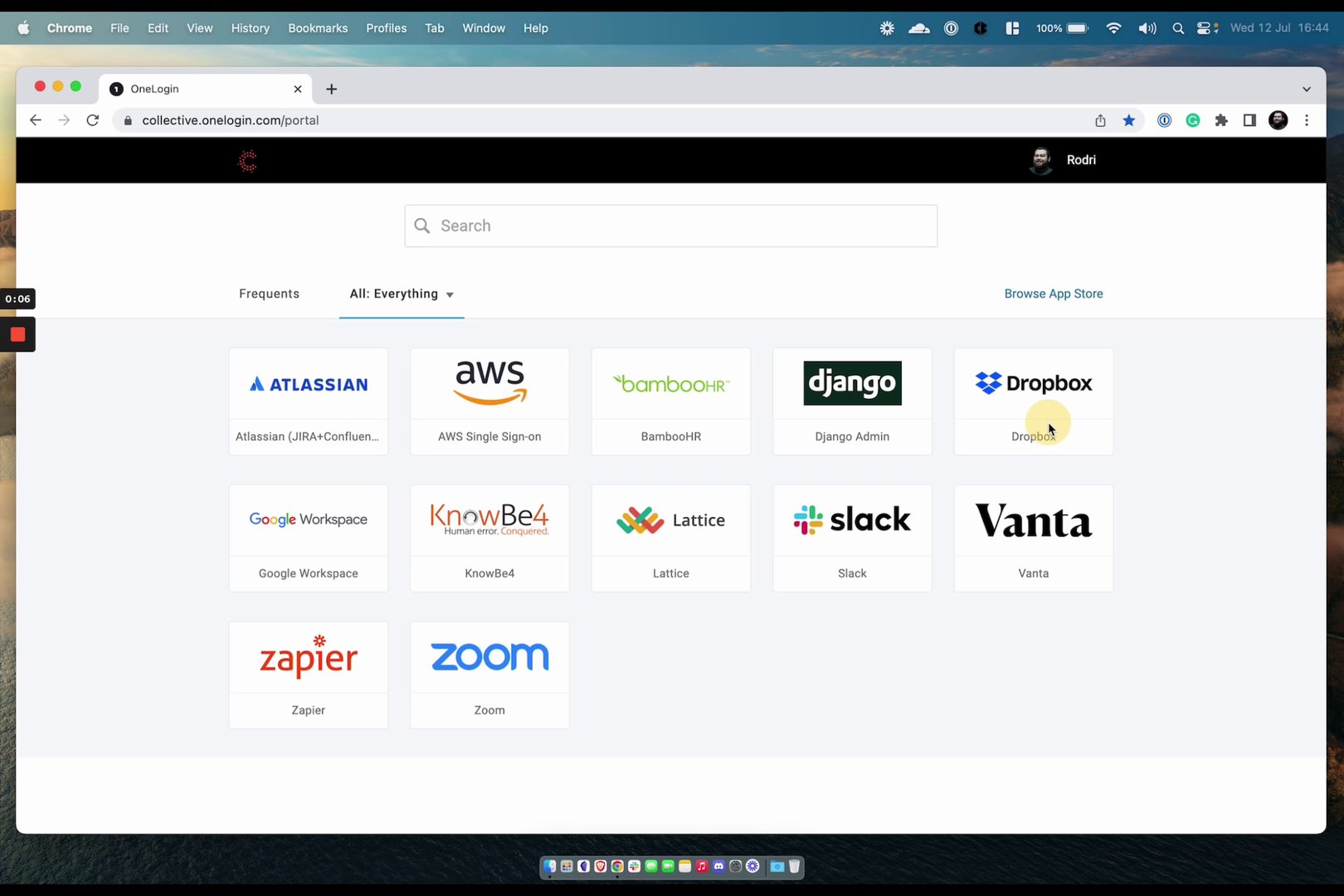Close the OneLogin tab
1344x896 pixels.
298,89
